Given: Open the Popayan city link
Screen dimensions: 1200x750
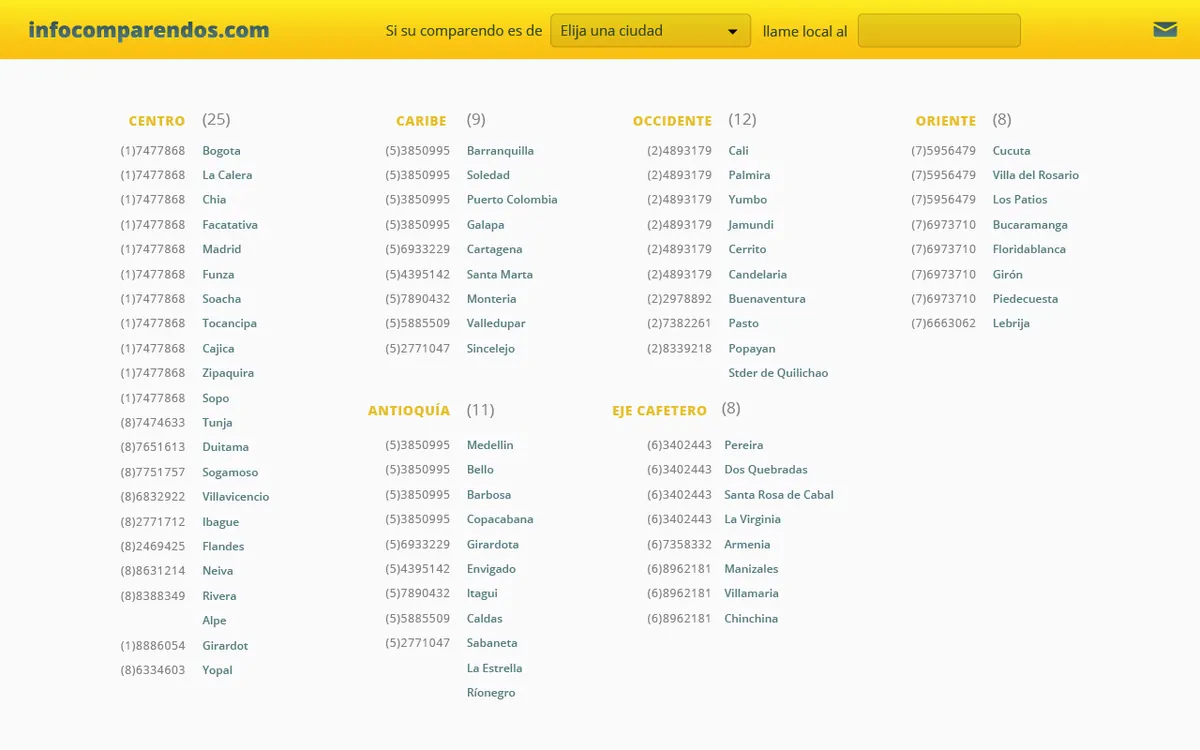Looking at the screenshot, I should click(752, 349).
